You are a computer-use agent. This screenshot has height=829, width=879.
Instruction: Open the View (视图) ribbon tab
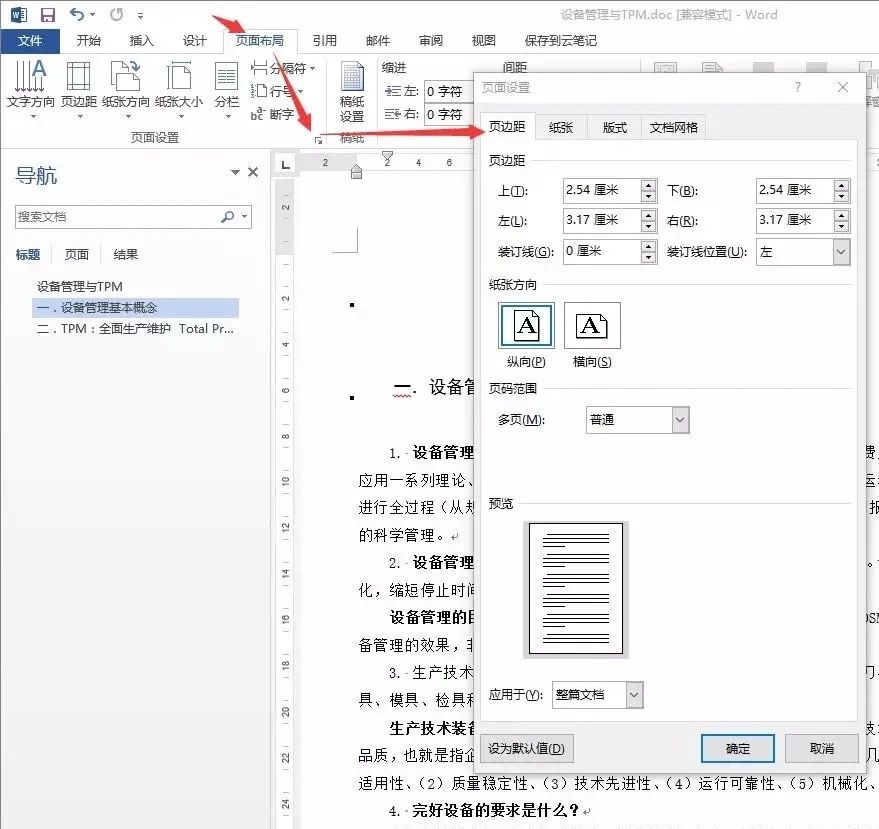pos(483,40)
